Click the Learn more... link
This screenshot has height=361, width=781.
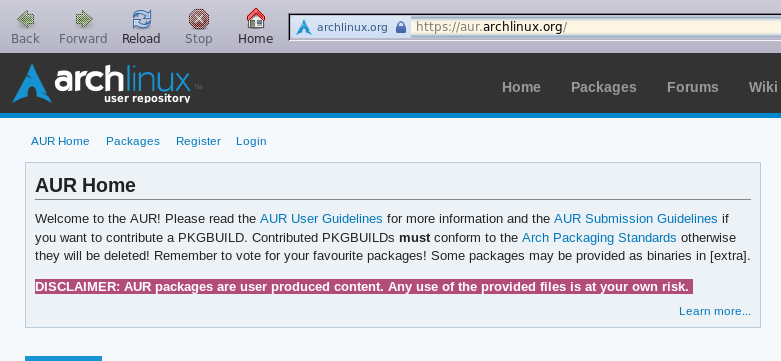tap(715, 311)
